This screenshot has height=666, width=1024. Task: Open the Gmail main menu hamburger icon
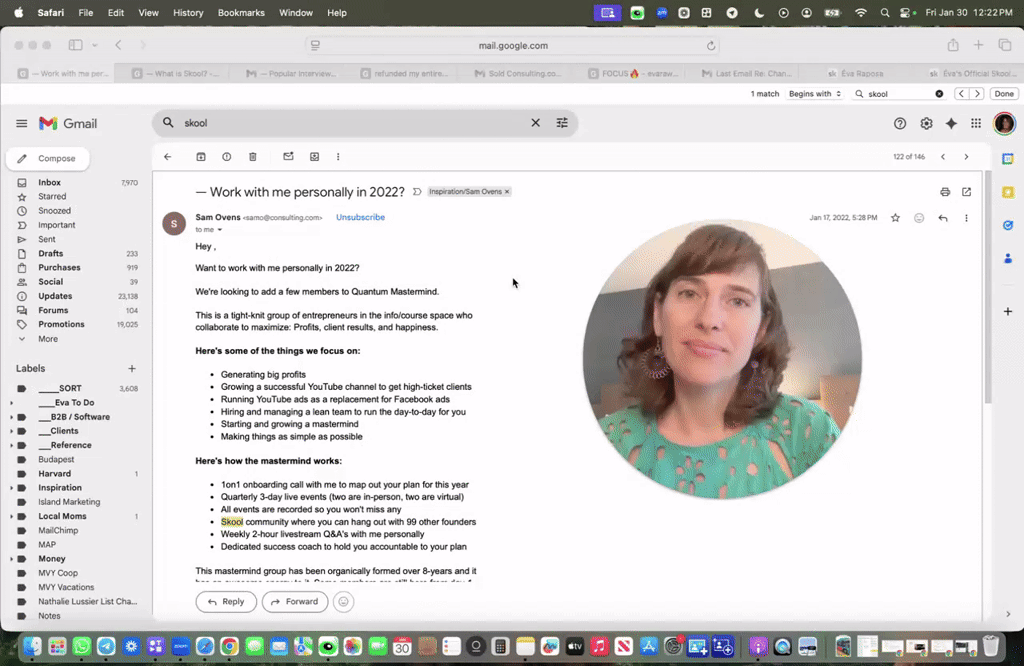coord(22,123)
